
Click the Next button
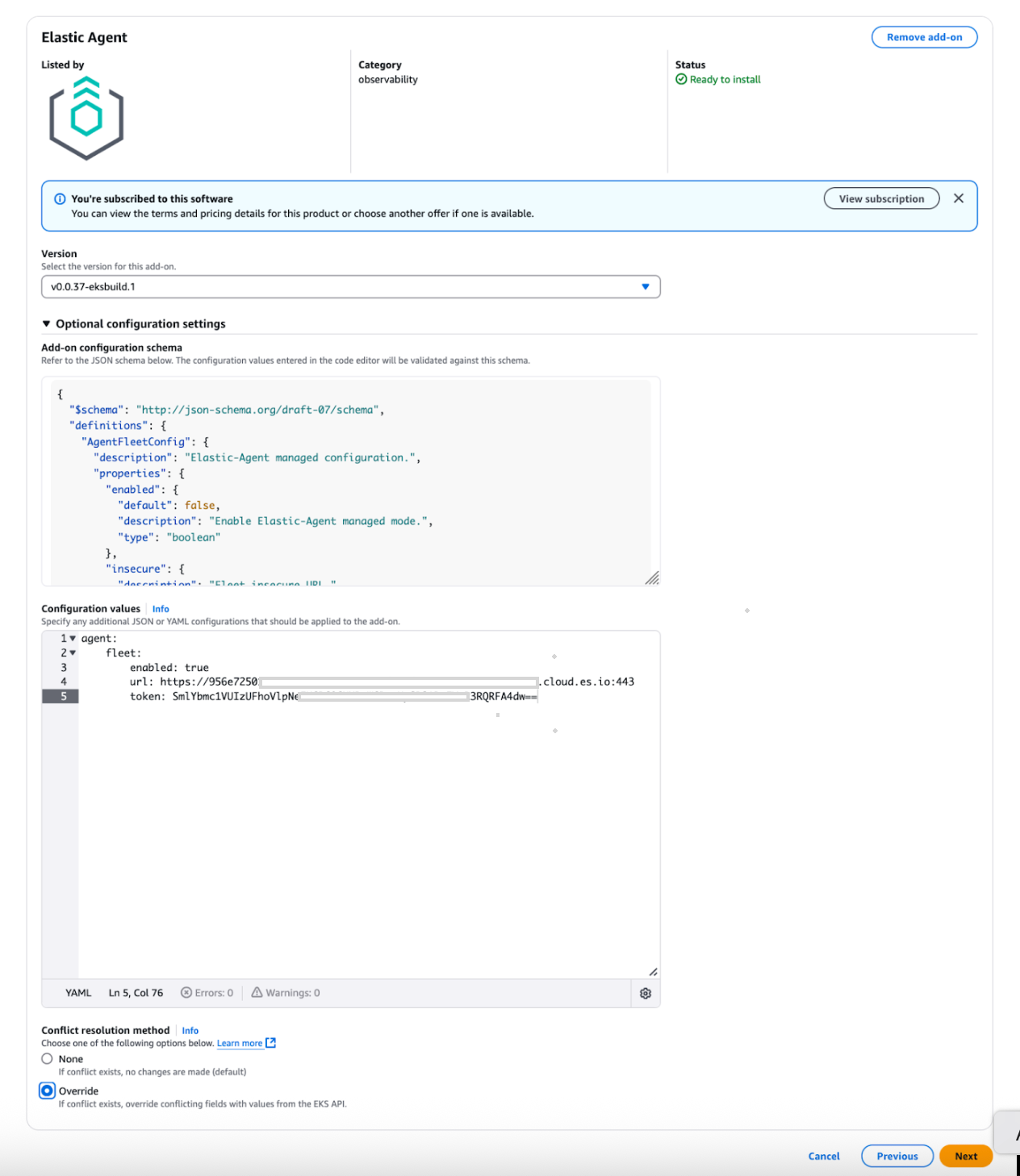(966, 1156)
